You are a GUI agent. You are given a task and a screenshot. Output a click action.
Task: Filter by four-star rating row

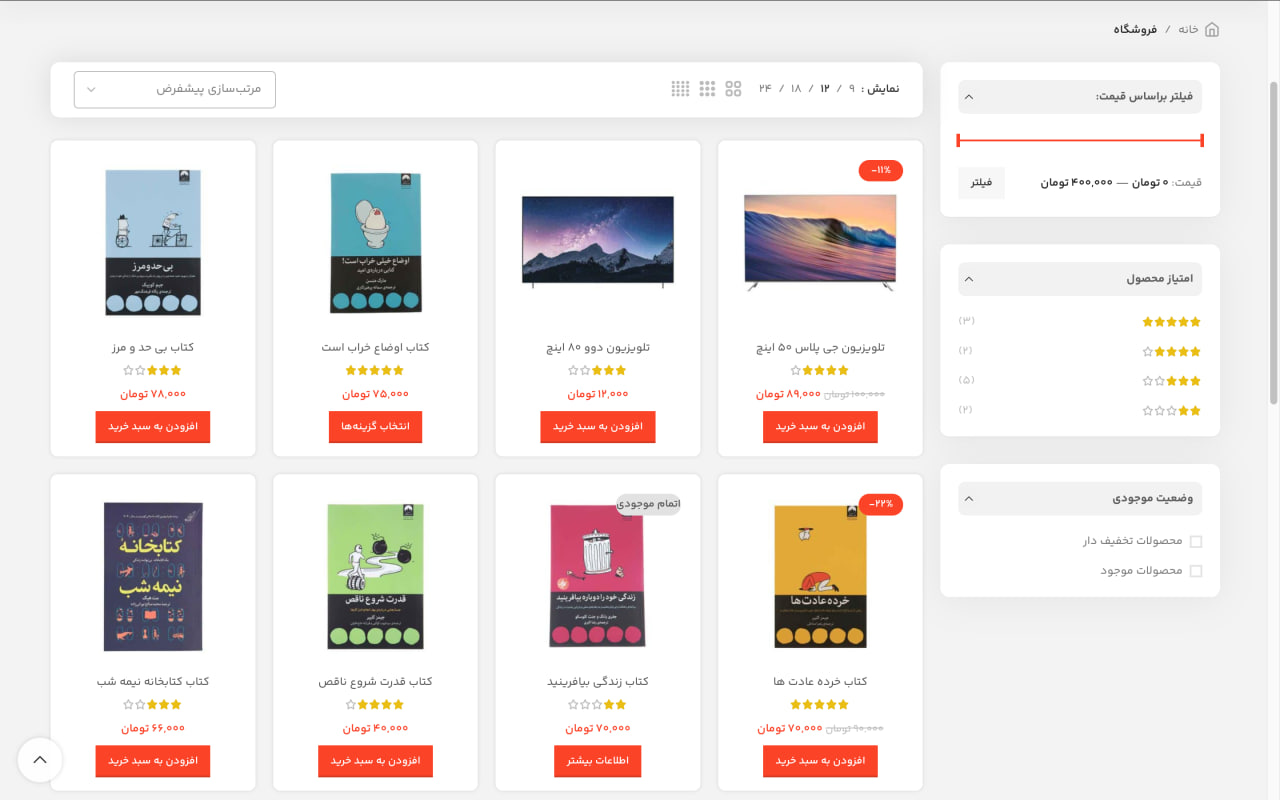click(1171, 352)
